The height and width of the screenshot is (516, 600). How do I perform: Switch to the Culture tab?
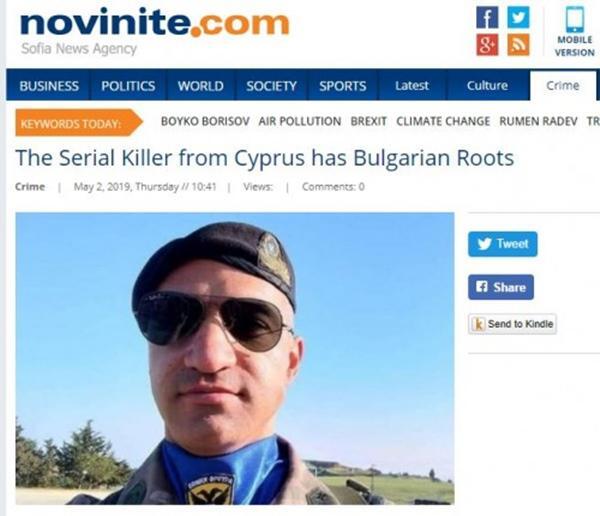click(x=487, y=85)
